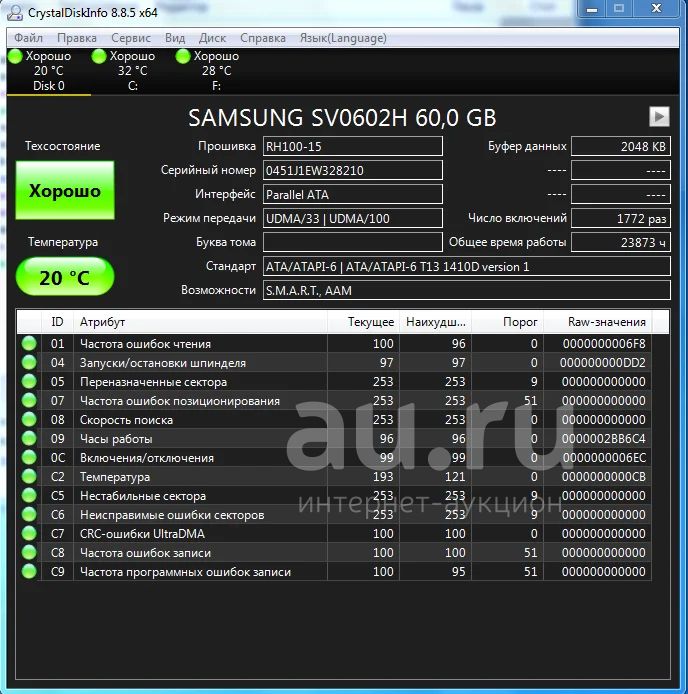The image size is (688, 694).
Task: Click status circle for attribute 04
Action: click(29, 362)
